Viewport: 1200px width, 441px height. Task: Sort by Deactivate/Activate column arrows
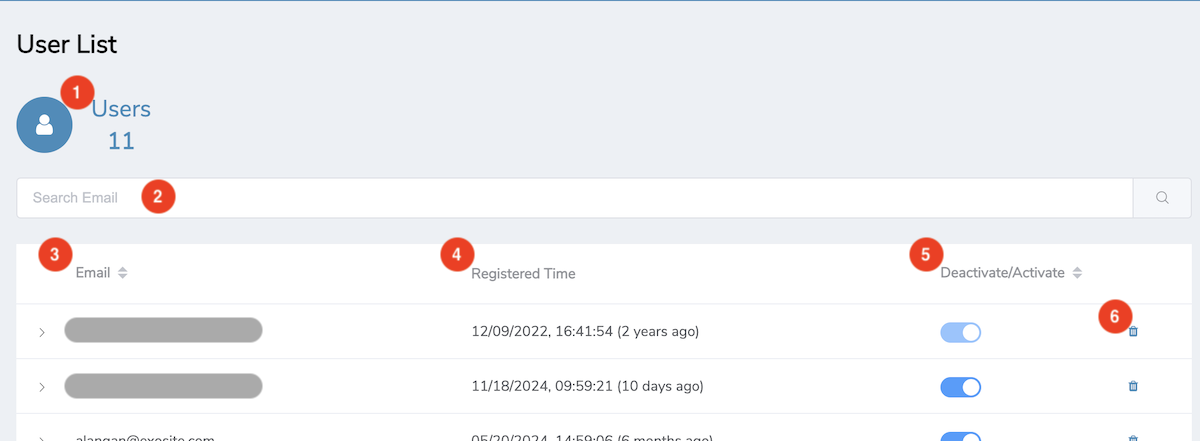[x=1077, y=273]
